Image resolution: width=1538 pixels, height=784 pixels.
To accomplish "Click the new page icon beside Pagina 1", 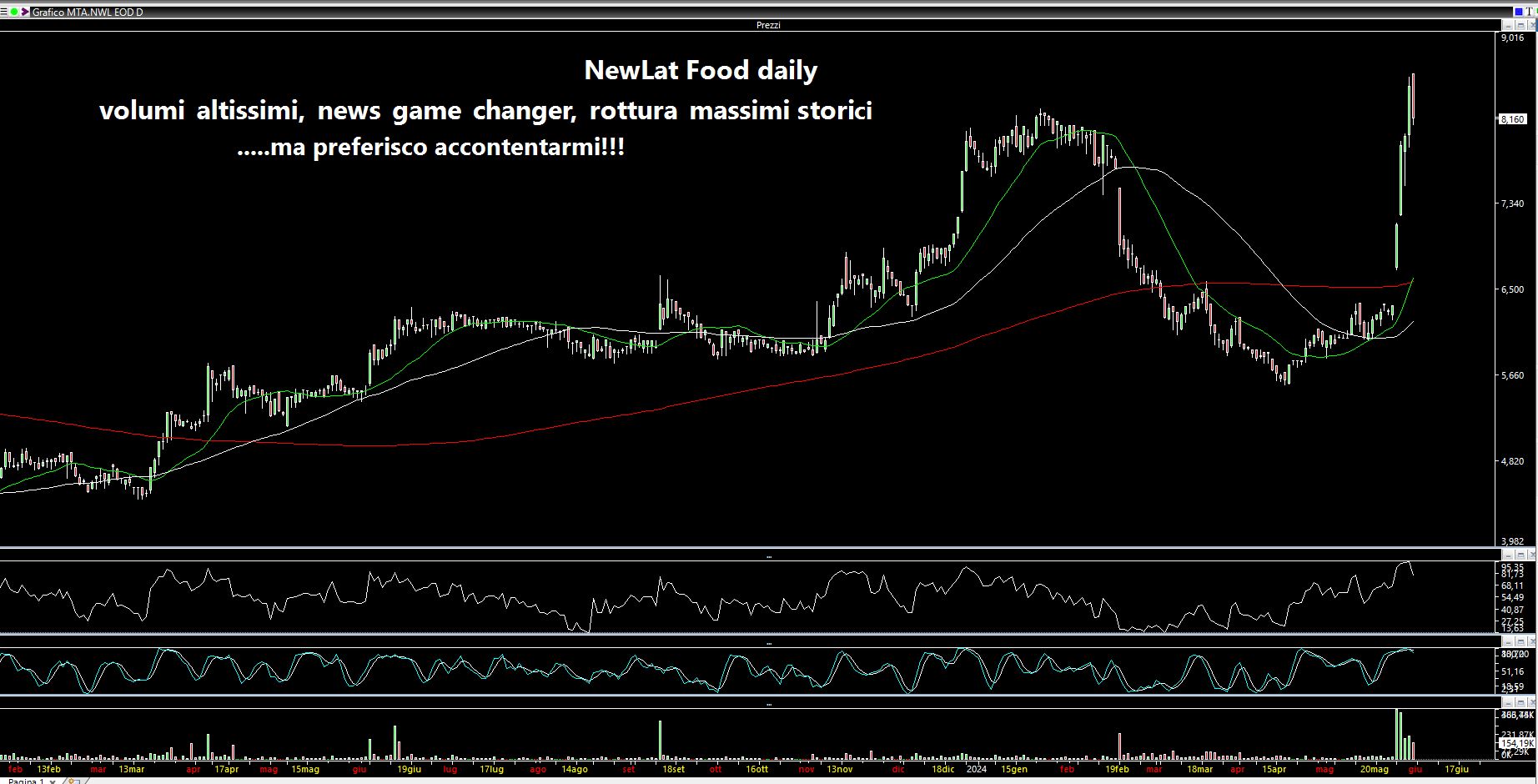I will [x=73, y=781].
